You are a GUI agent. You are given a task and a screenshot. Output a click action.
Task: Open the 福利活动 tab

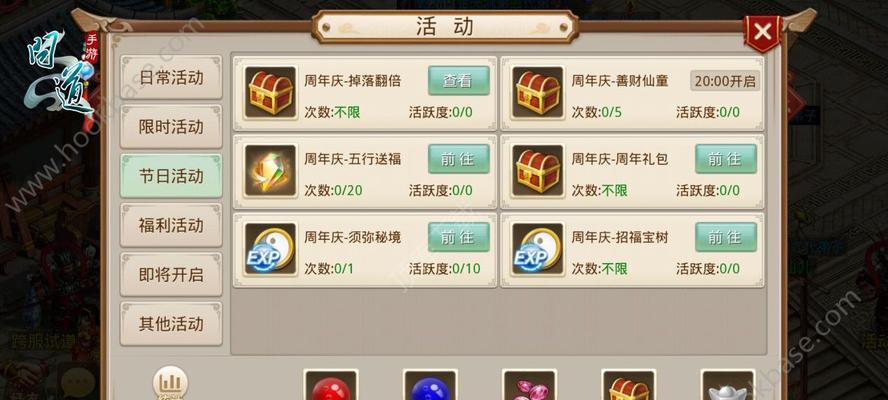click(x=171, y=225)
